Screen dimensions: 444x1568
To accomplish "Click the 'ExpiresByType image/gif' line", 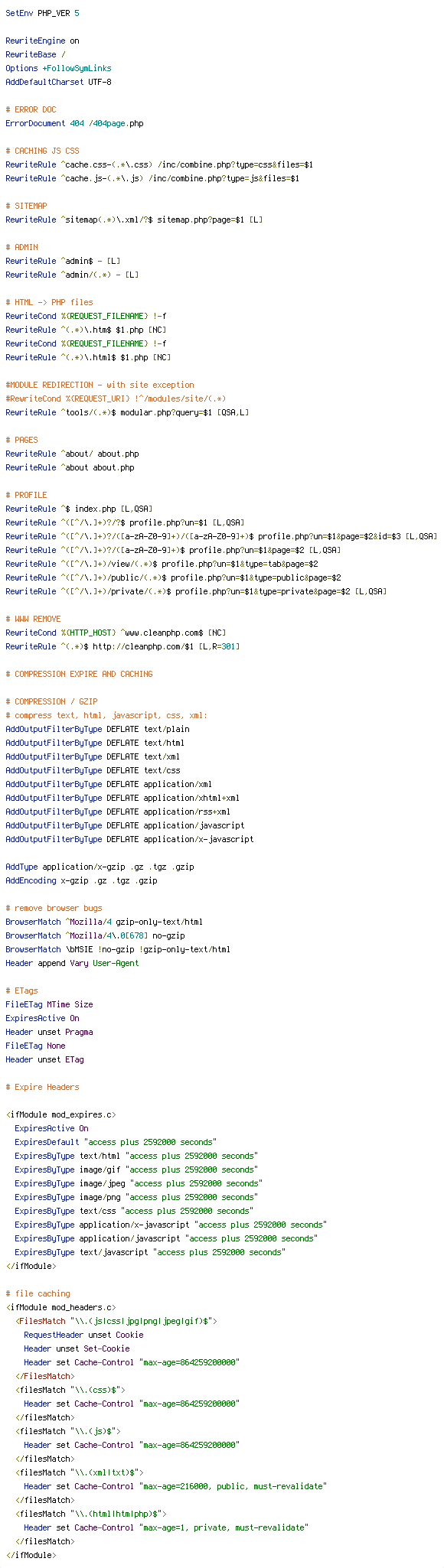I will pos(136,1170).
